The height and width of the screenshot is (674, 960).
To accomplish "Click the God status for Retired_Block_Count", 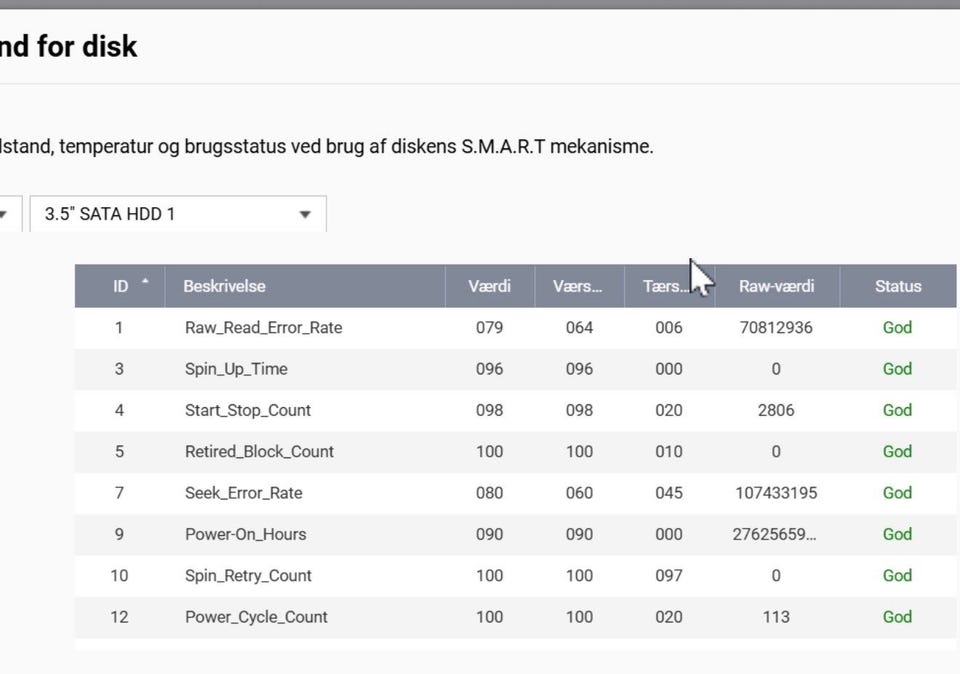I will (x=897, y=452).
